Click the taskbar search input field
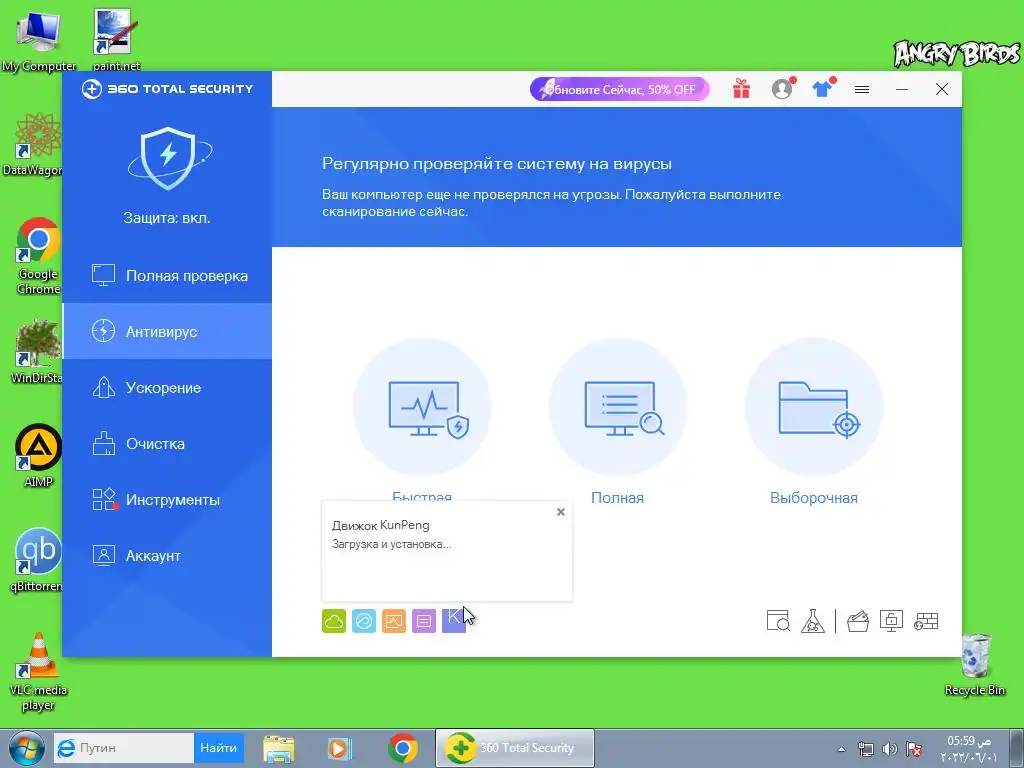 pos(123,748)
